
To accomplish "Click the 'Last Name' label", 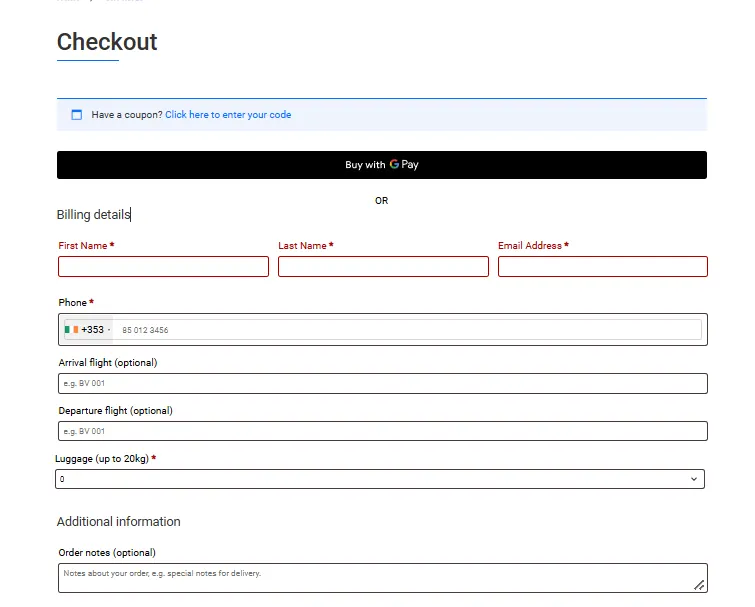I will click(302, 245).
